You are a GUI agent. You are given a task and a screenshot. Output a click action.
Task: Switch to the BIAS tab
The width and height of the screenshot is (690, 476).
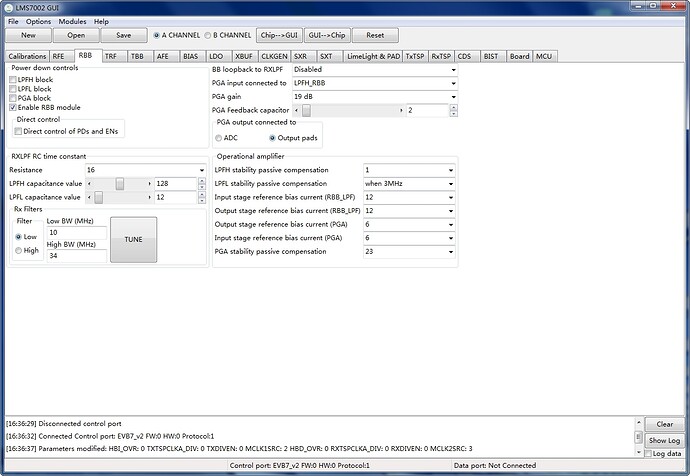tap(193, 56)
